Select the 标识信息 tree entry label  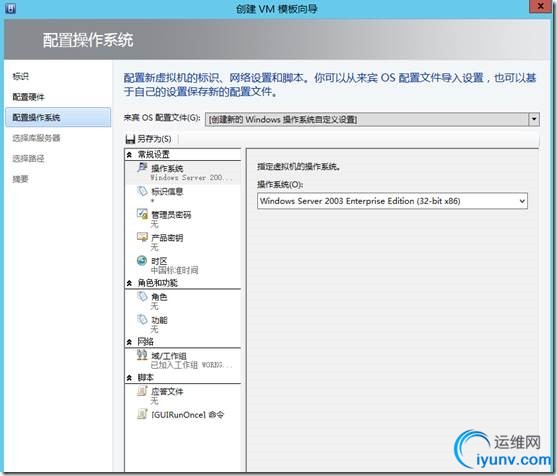pyautogui.click(x=167, y=192)
